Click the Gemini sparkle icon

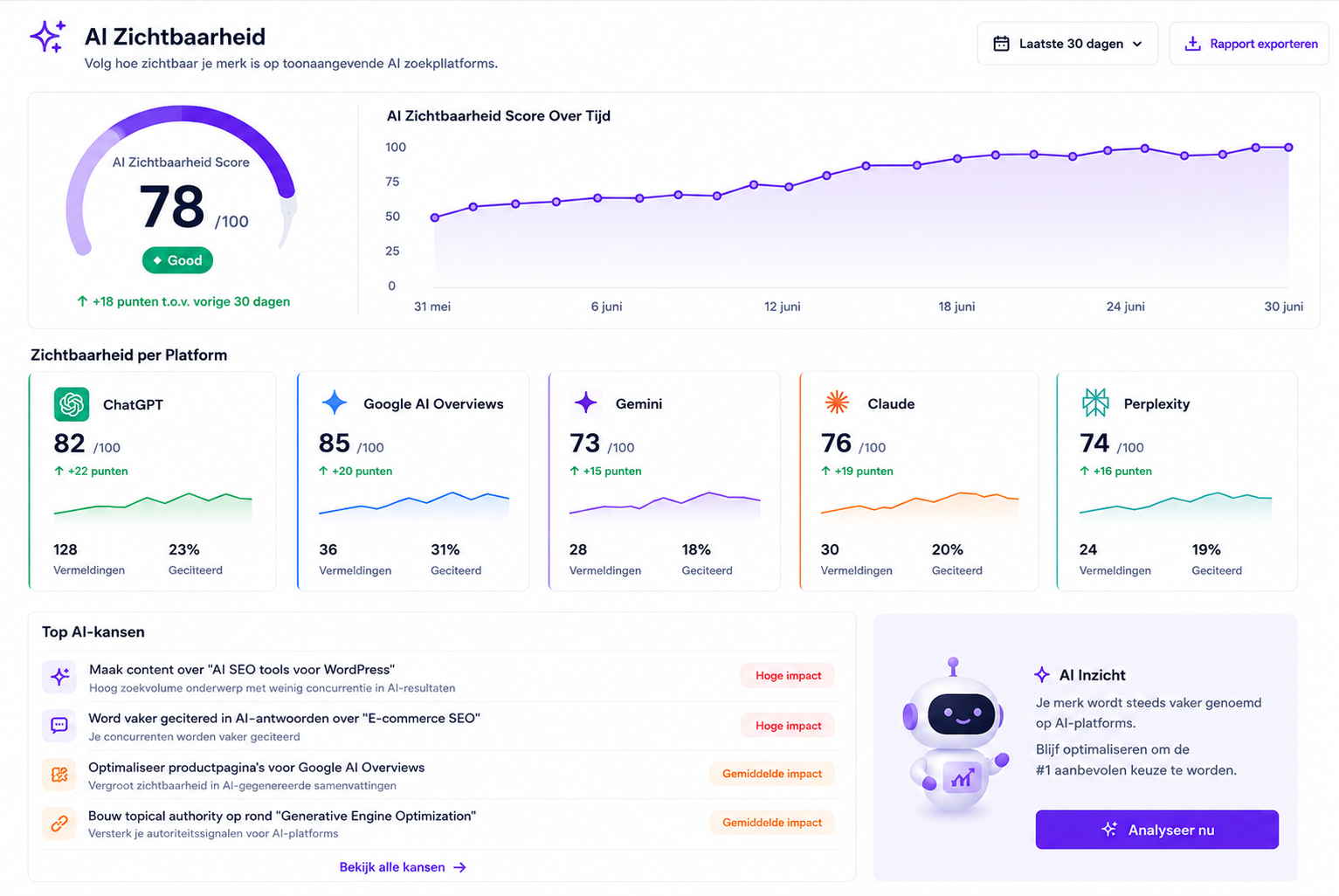pos(586,403)
